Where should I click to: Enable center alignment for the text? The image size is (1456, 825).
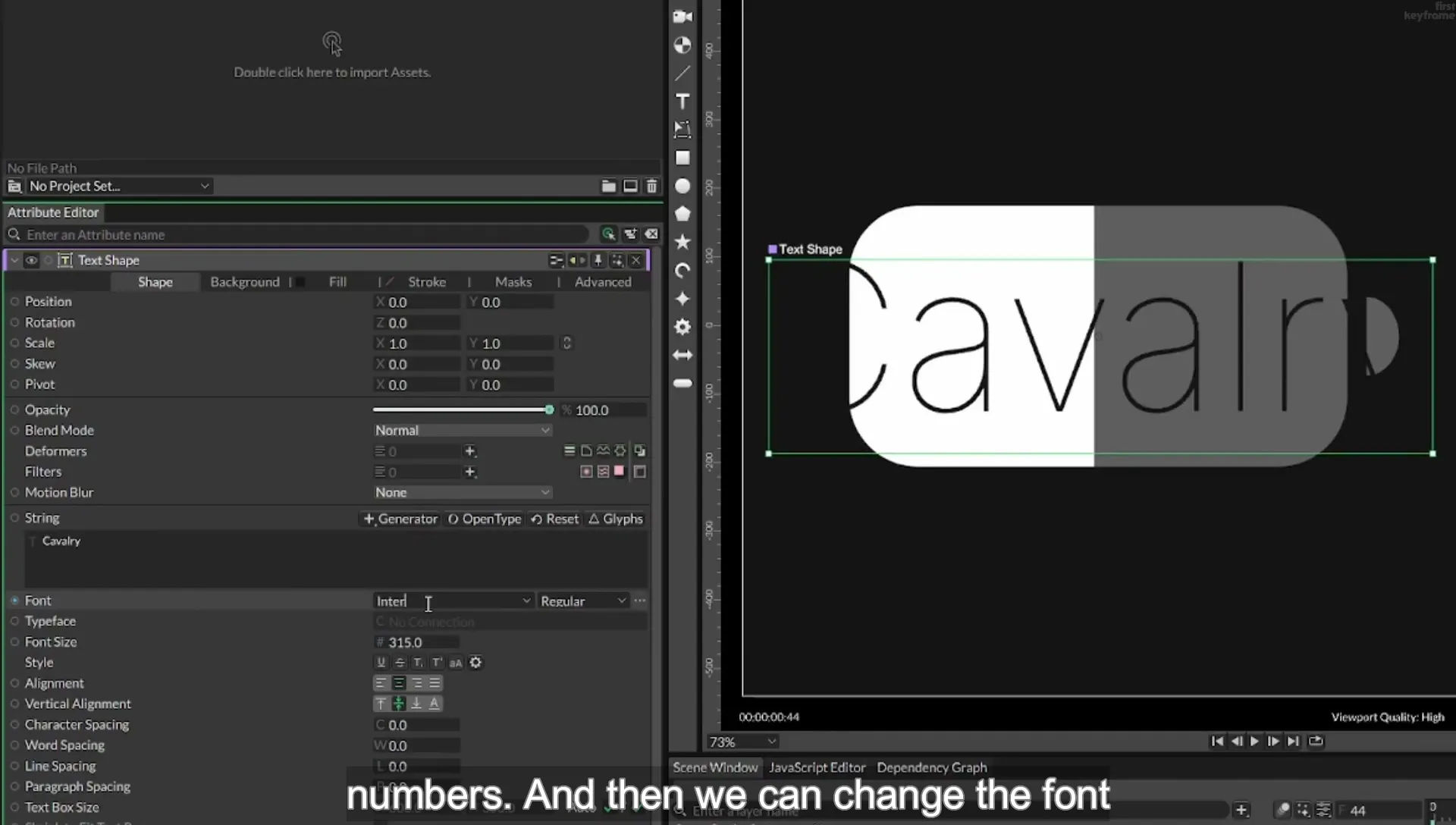click(x=399, y=683)
